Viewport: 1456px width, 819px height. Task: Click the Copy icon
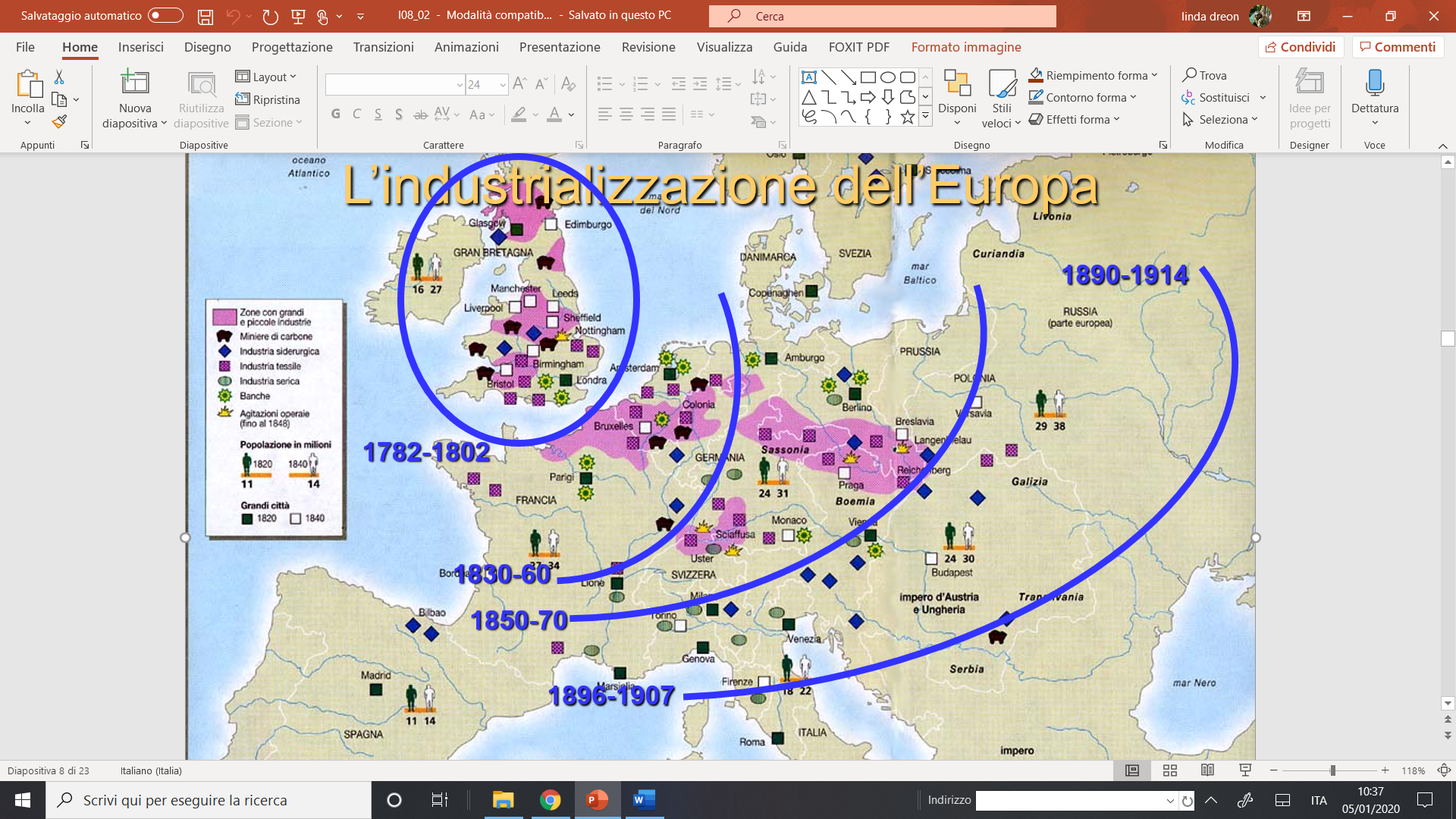59,99
